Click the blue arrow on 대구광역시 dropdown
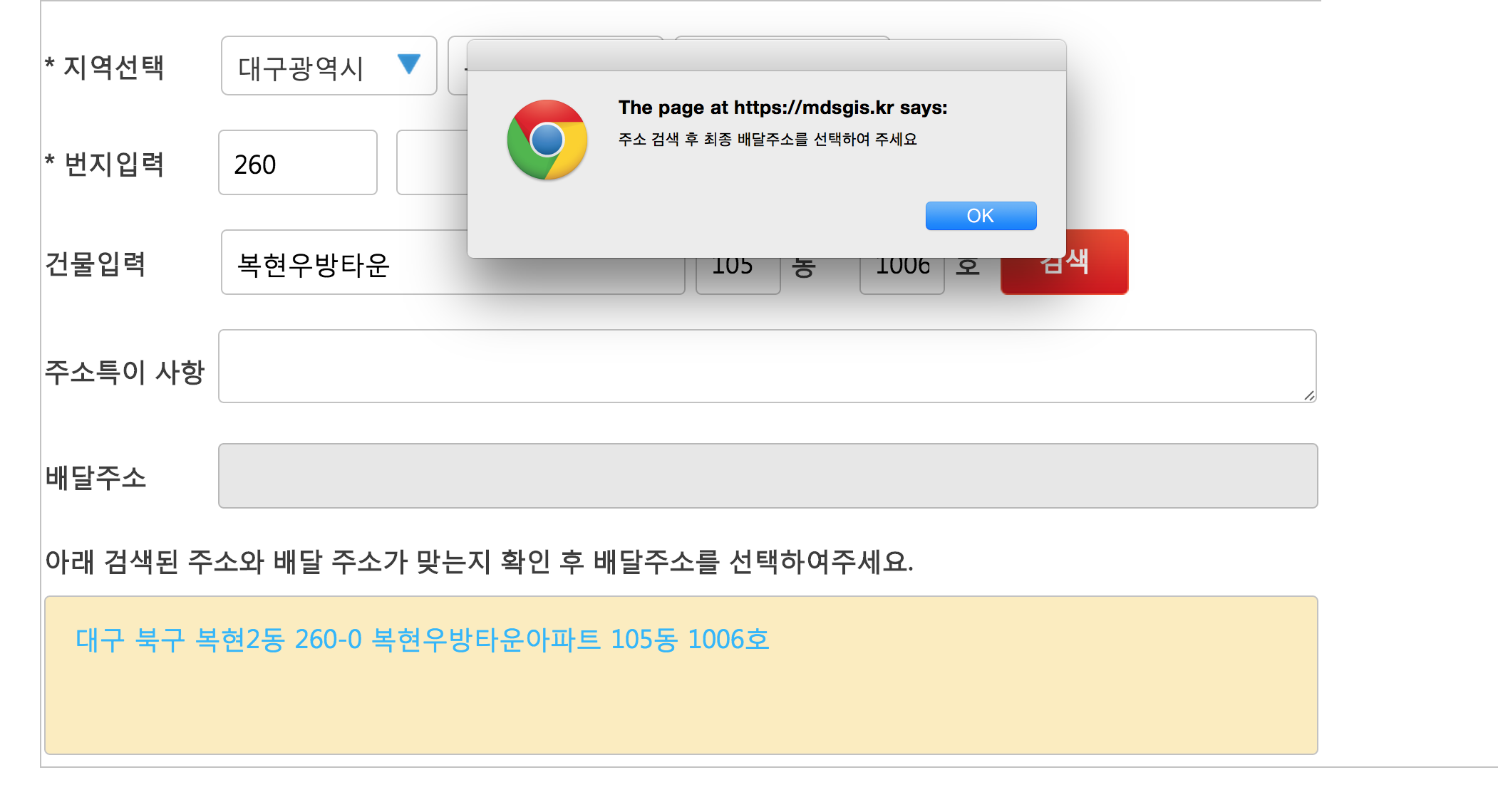This screenshot has height=812, width=1498. click(x=409, y=64)
